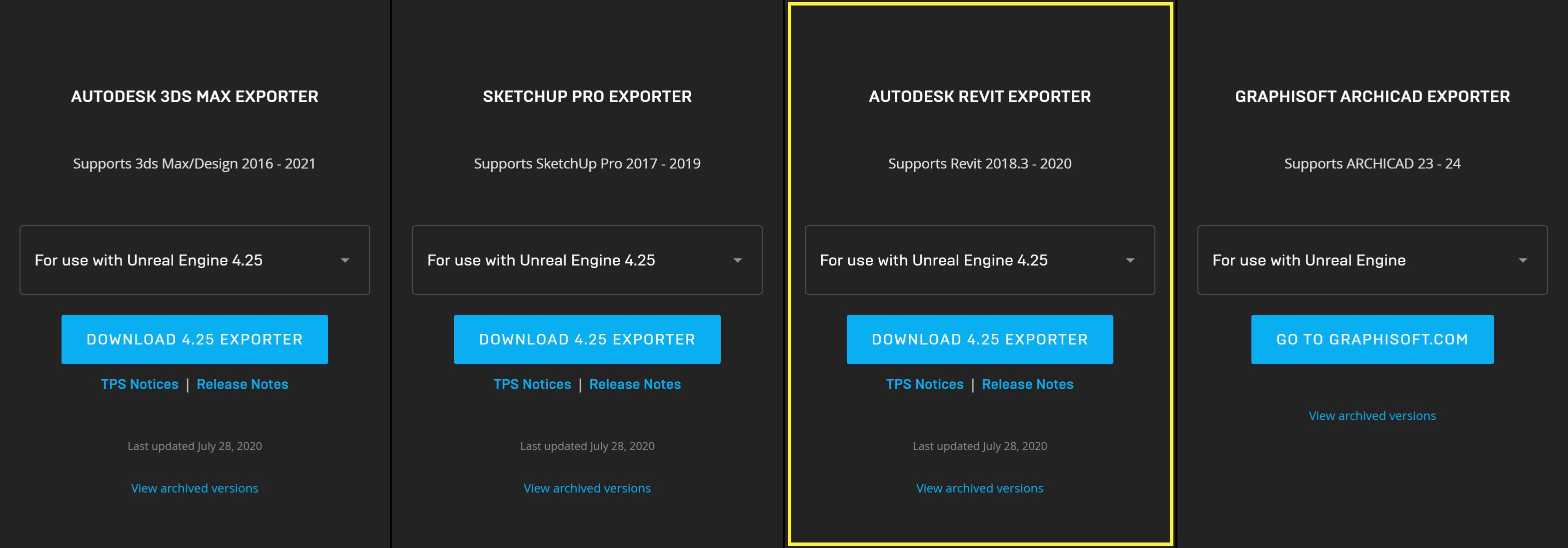Click the Autodesk Revit Exporter heading
Screen dimensions: 1568x548
tap(979, 96)
